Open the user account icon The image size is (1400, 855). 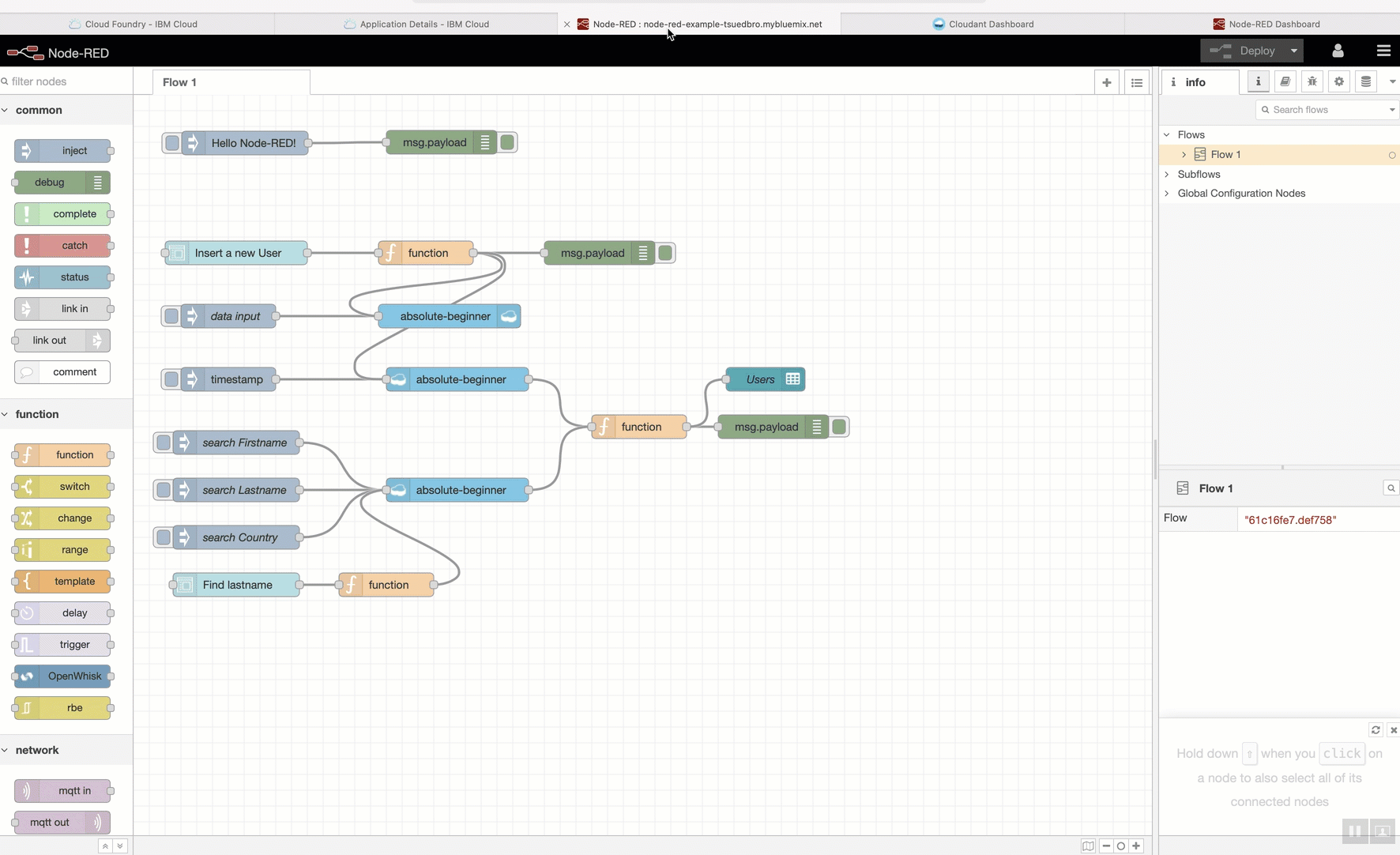(1338, 51)
